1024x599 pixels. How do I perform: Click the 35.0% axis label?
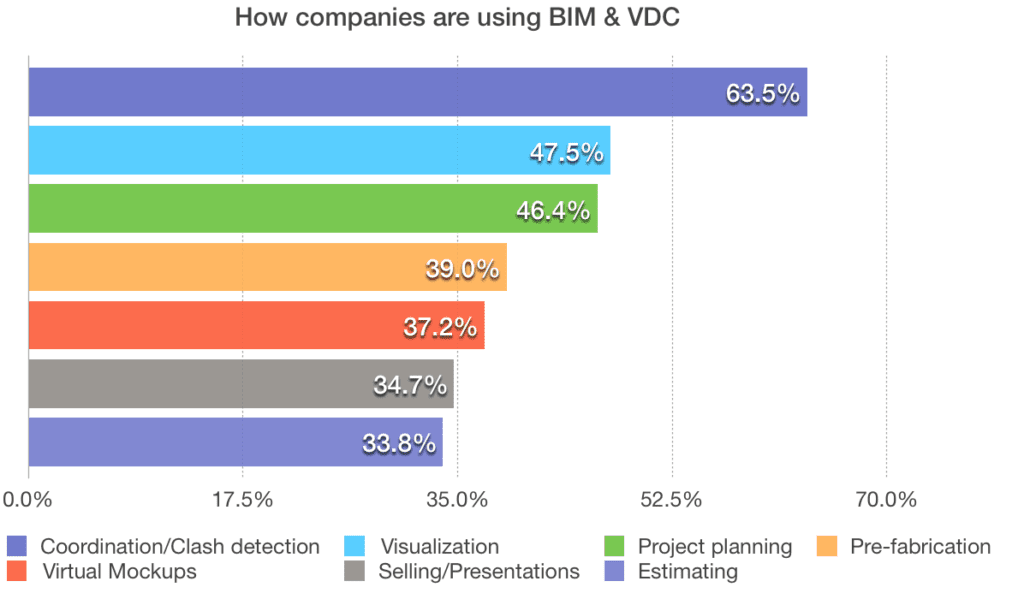[x=457, y=500]
